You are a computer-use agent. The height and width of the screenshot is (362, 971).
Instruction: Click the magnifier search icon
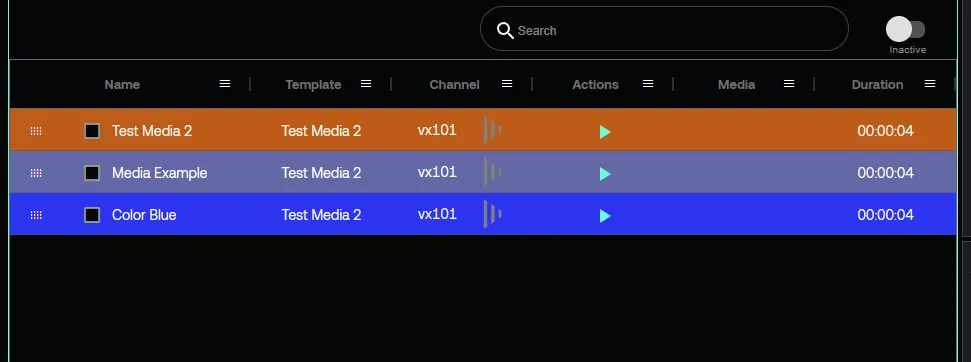point(505,30)
